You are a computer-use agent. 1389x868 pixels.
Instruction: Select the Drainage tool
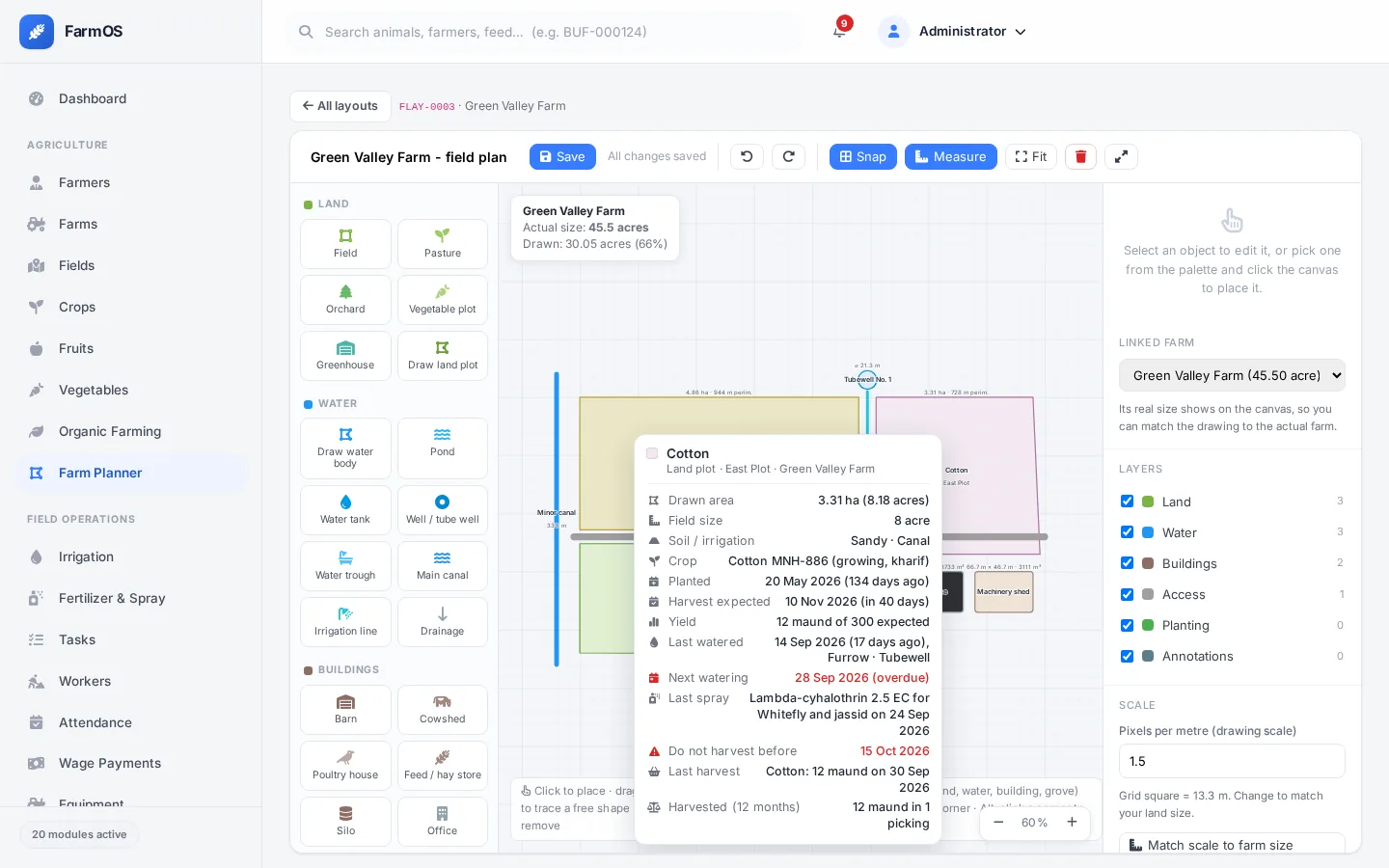[443, 622]
